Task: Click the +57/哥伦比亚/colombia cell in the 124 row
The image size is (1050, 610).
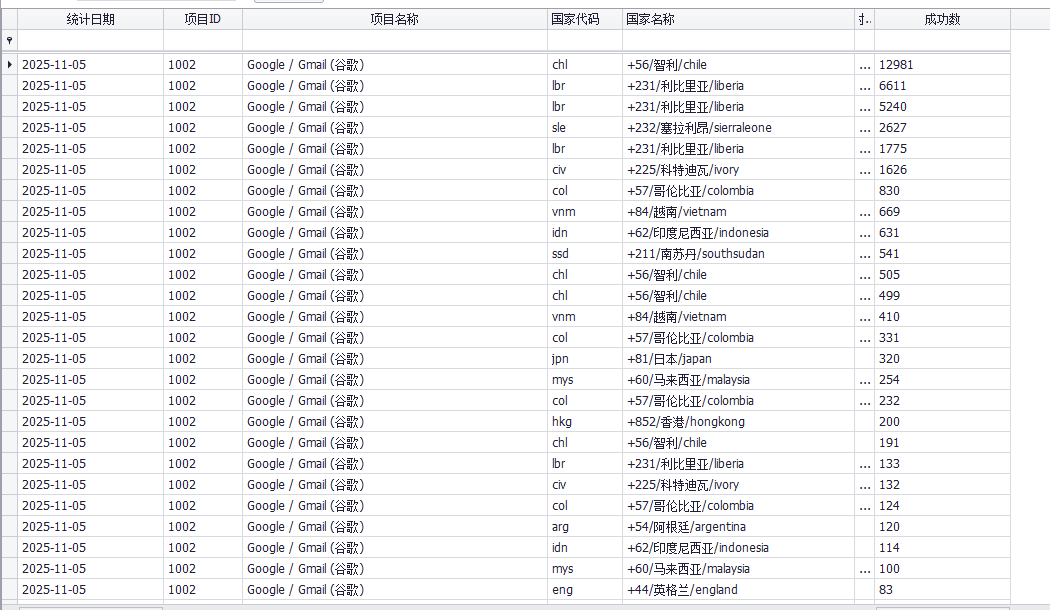Action: coord(739,506)
